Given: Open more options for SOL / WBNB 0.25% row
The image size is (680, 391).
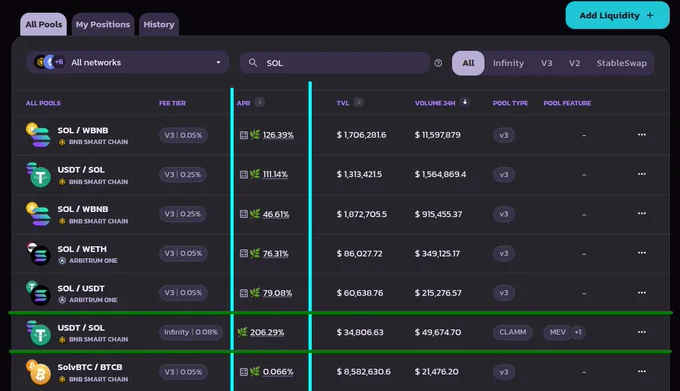Looking at the screenshot, I should tap(642, 214).
